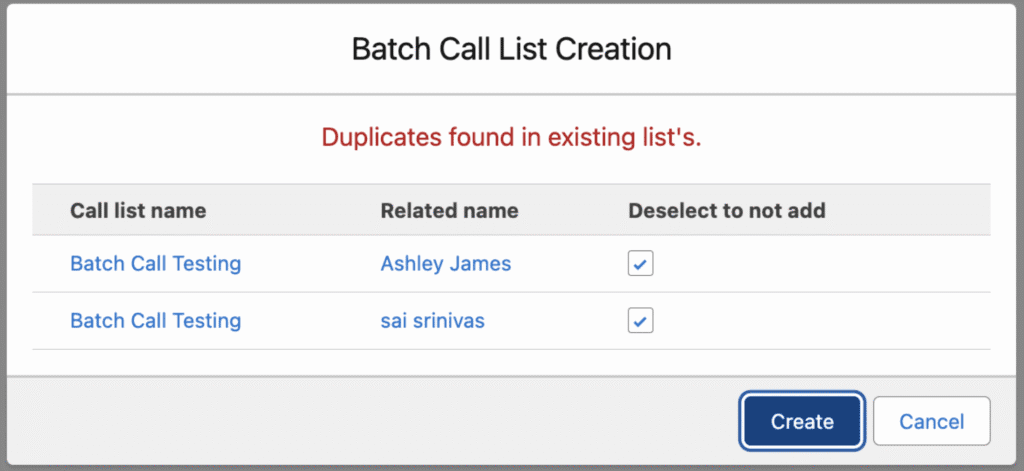Screen dimensions: 1024x471
Task: Click the Related name column header
Action: click(x=449, y=211)
